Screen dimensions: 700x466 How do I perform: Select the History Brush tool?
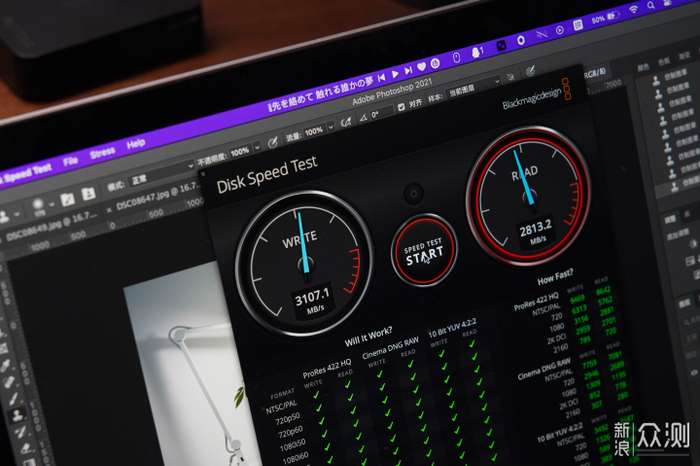pos(21,432)
